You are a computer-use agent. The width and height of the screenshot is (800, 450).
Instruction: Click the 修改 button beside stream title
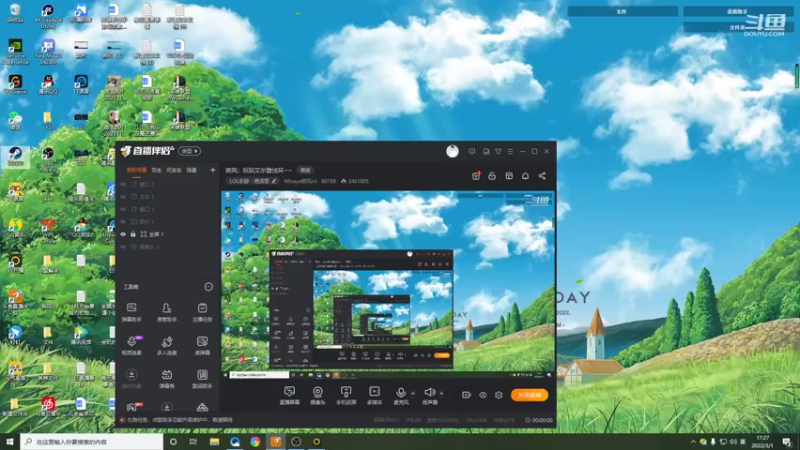[x=305, y=170]
